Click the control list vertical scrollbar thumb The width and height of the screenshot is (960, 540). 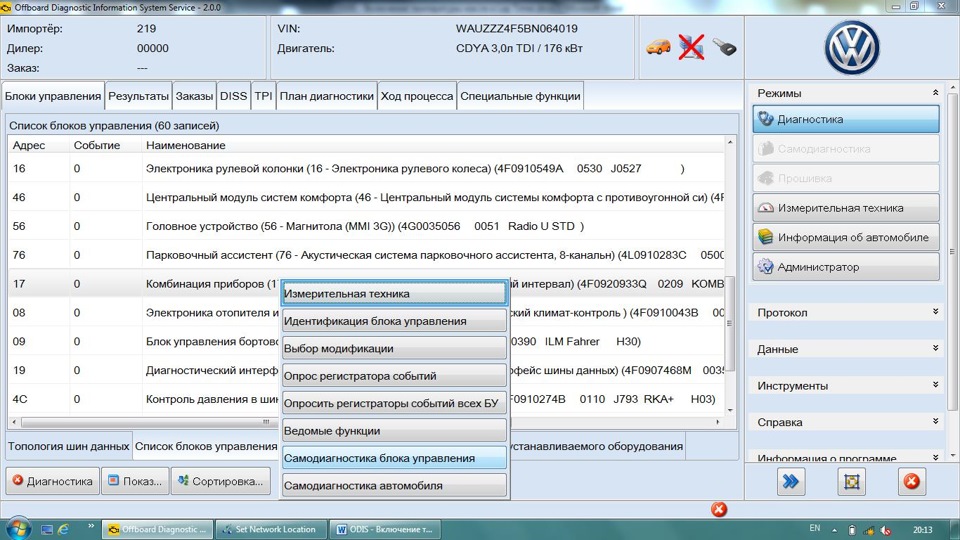(730, 323)
